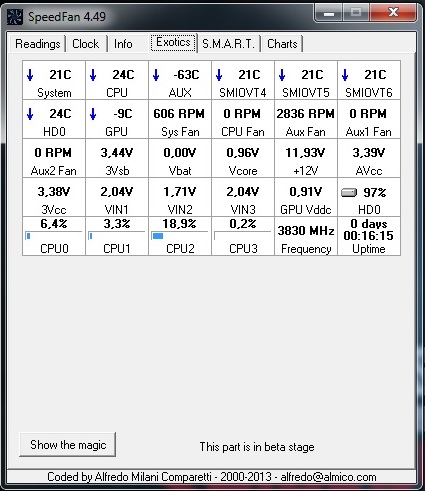This screenshot has height=491, width=425.
Task: Click the down arrow icon beside CPU temperature
Action: coord(93,75)
